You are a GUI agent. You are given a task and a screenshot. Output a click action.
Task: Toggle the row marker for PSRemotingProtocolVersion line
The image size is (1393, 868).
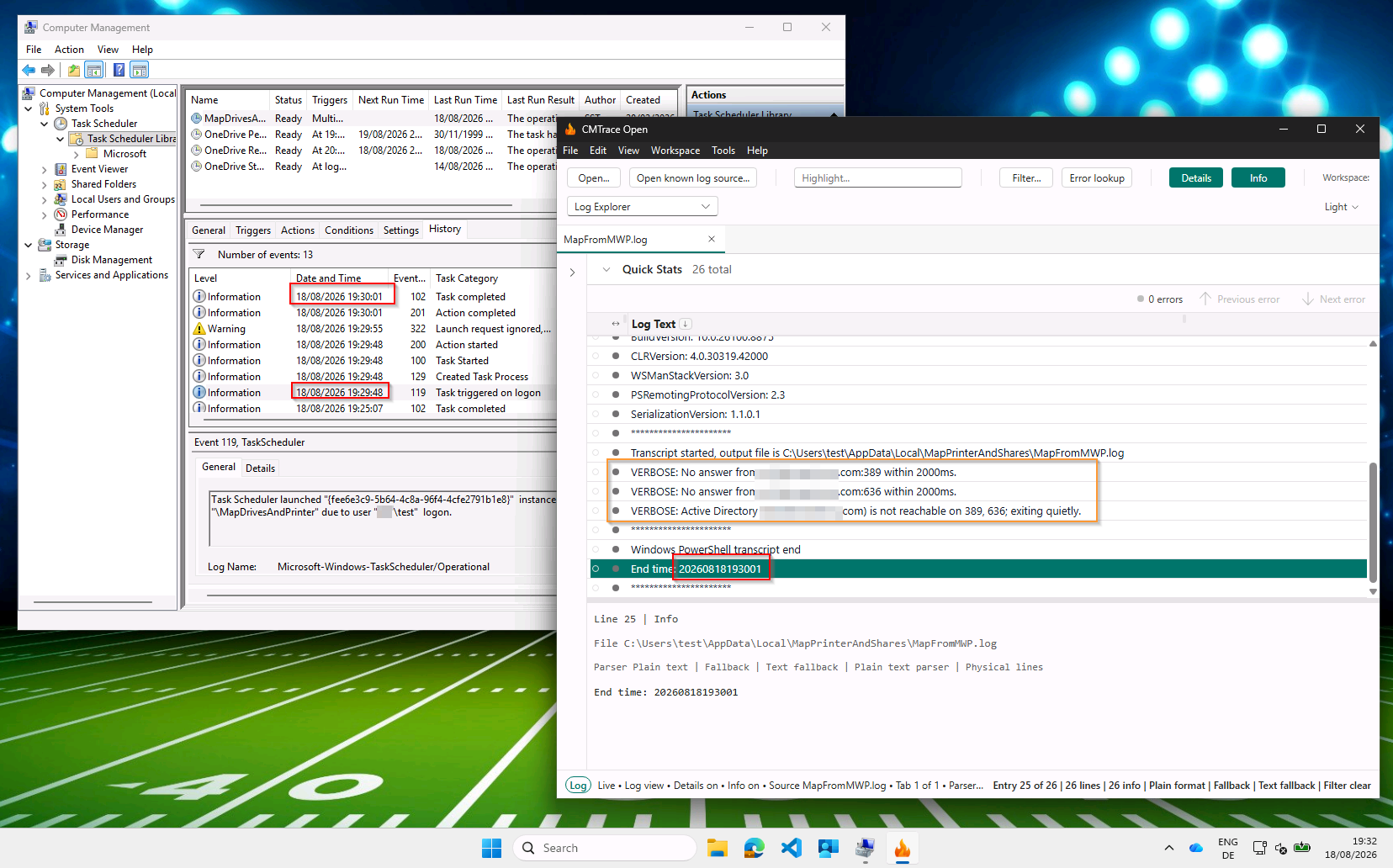pyautogui.click(x=596, y=394)
